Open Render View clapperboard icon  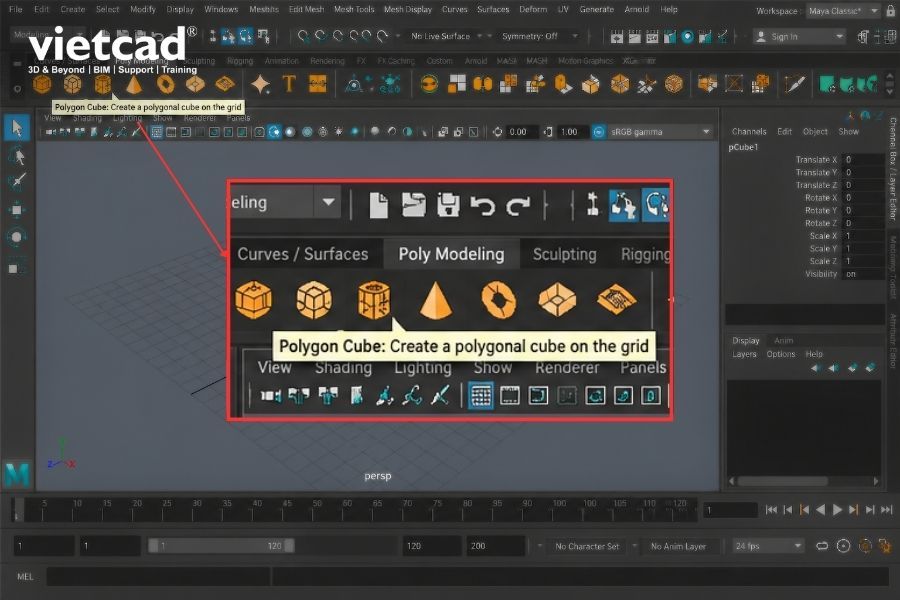pyautogui.click(x=617, y=37)
